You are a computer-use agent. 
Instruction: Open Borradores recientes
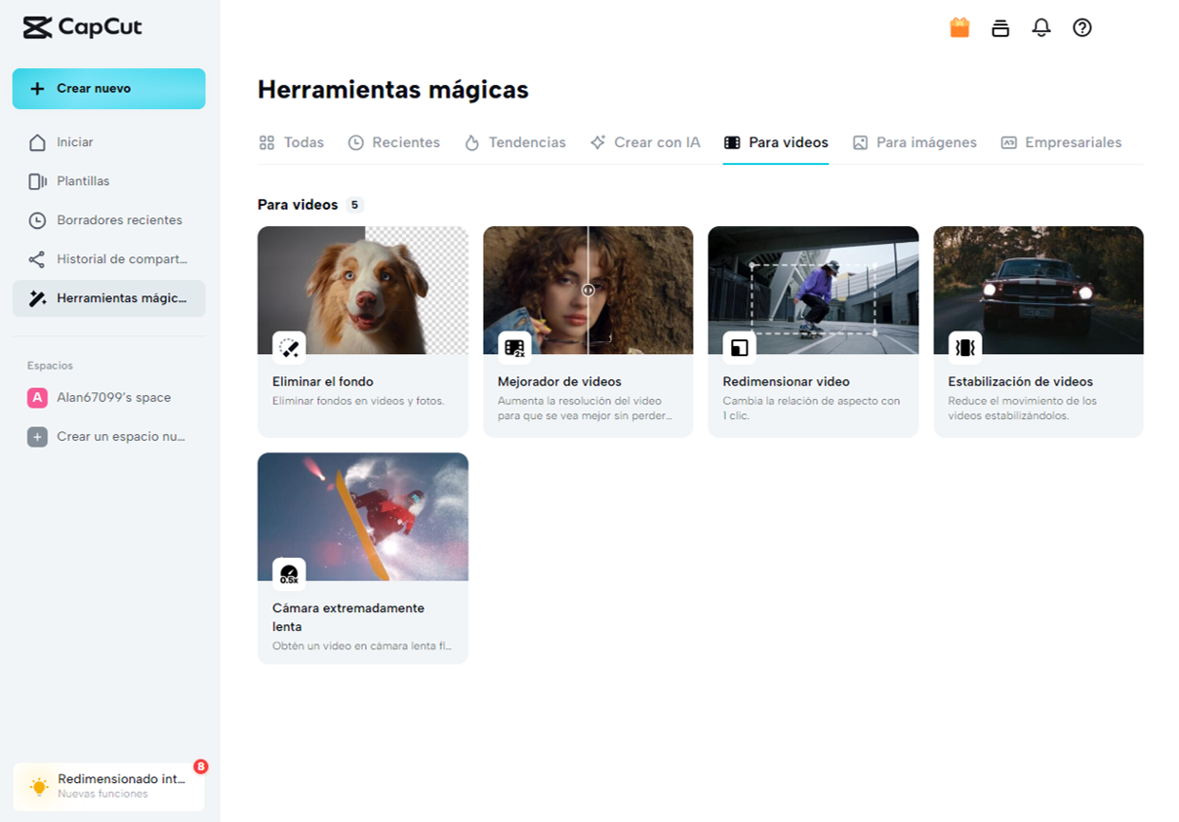tap(109, 220)
